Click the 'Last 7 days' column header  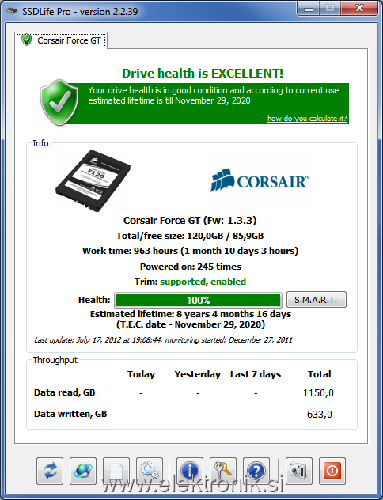(255, 374)
